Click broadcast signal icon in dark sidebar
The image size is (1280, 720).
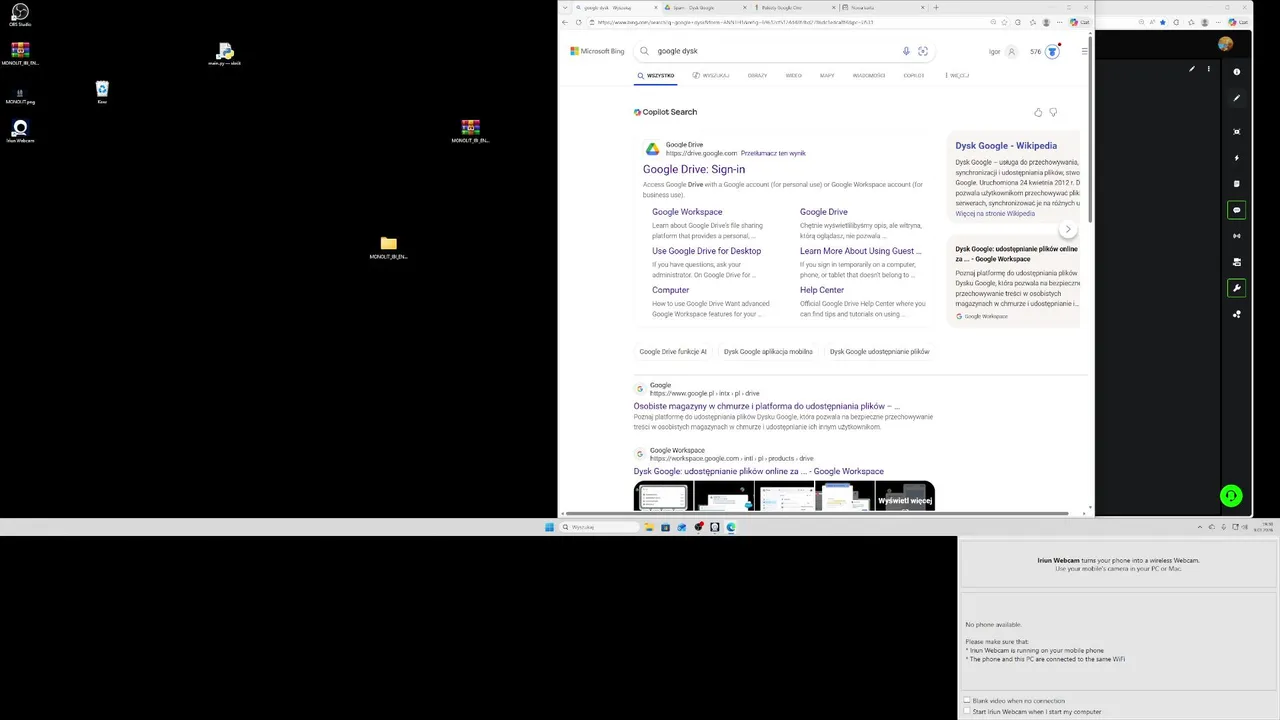pyautogui.click(x=1237, y=236)
